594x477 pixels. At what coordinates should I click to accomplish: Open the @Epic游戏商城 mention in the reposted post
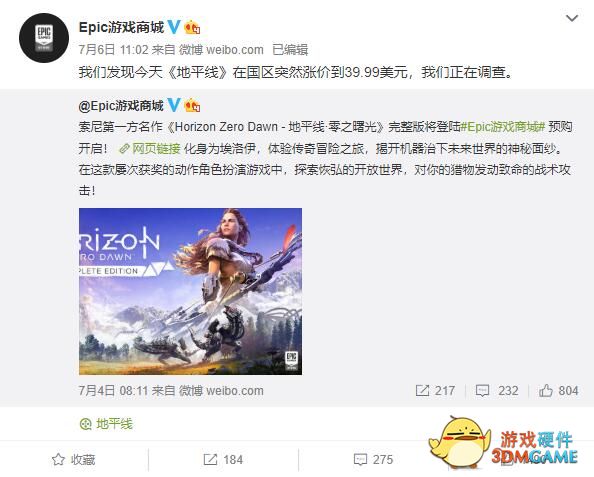click(121, 105)
